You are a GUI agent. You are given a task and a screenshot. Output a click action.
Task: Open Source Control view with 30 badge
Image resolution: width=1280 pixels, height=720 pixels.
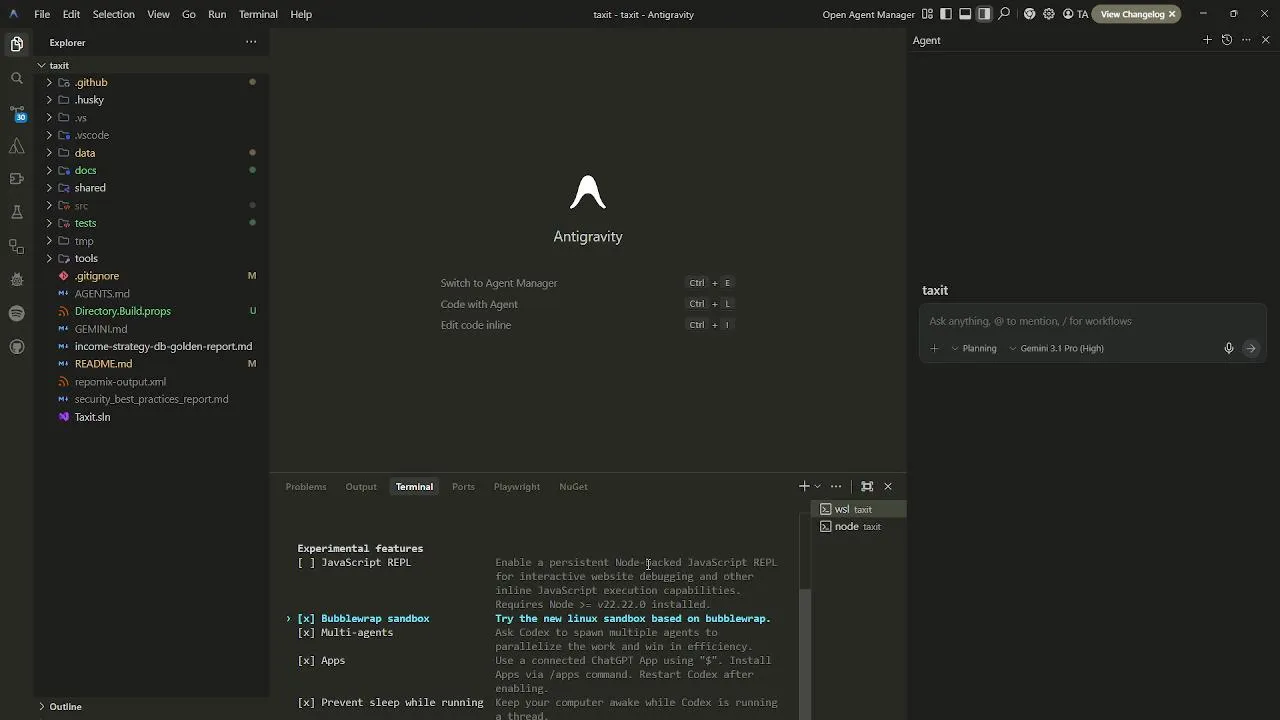tap(16, 113)
